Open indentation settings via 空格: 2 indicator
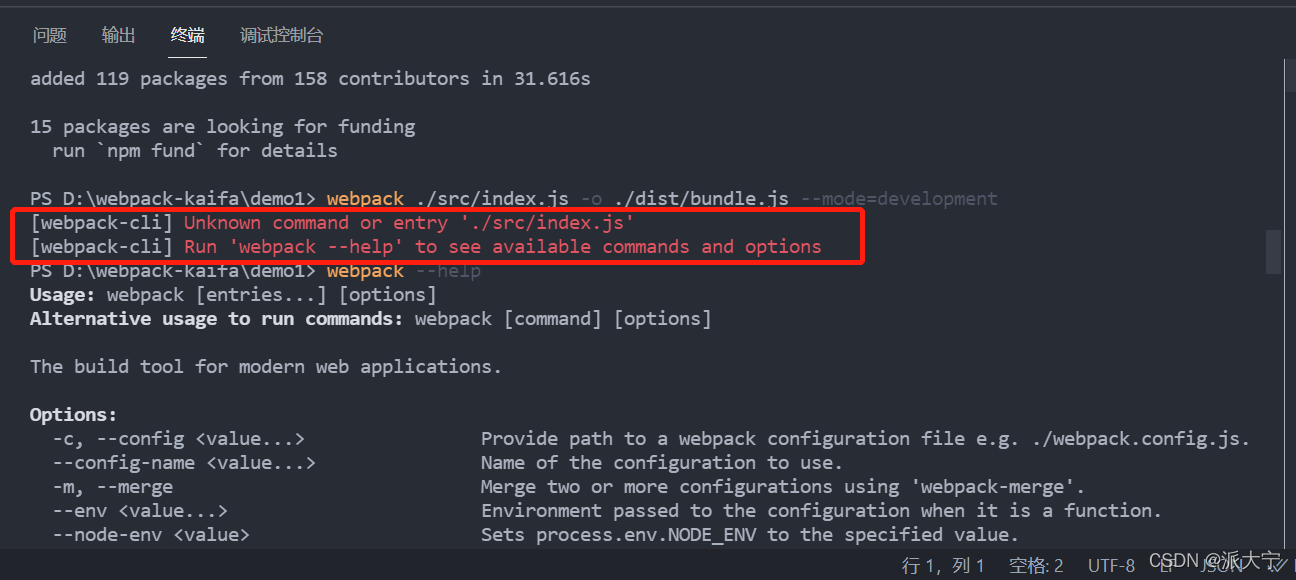This screenshot has height=580, width=1296. click(x=1035, y=564)
